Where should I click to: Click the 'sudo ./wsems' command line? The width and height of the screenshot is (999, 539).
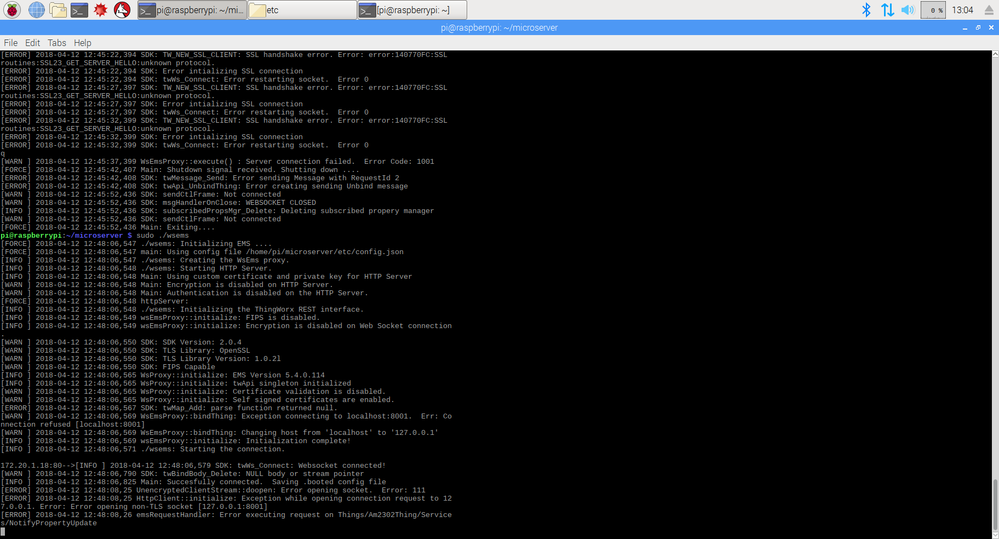95,236
